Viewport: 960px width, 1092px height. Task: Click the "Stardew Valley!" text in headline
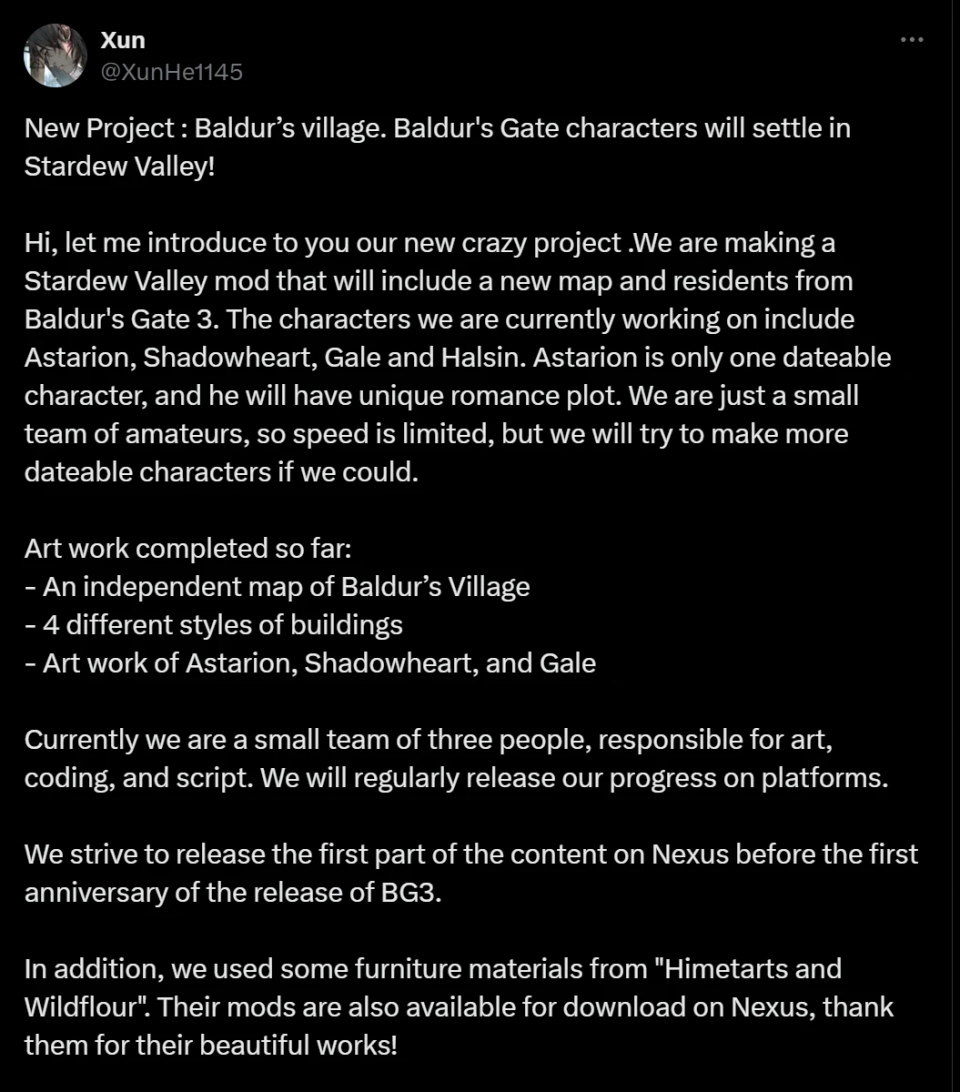pyautogui.click(x=119, y=166)
